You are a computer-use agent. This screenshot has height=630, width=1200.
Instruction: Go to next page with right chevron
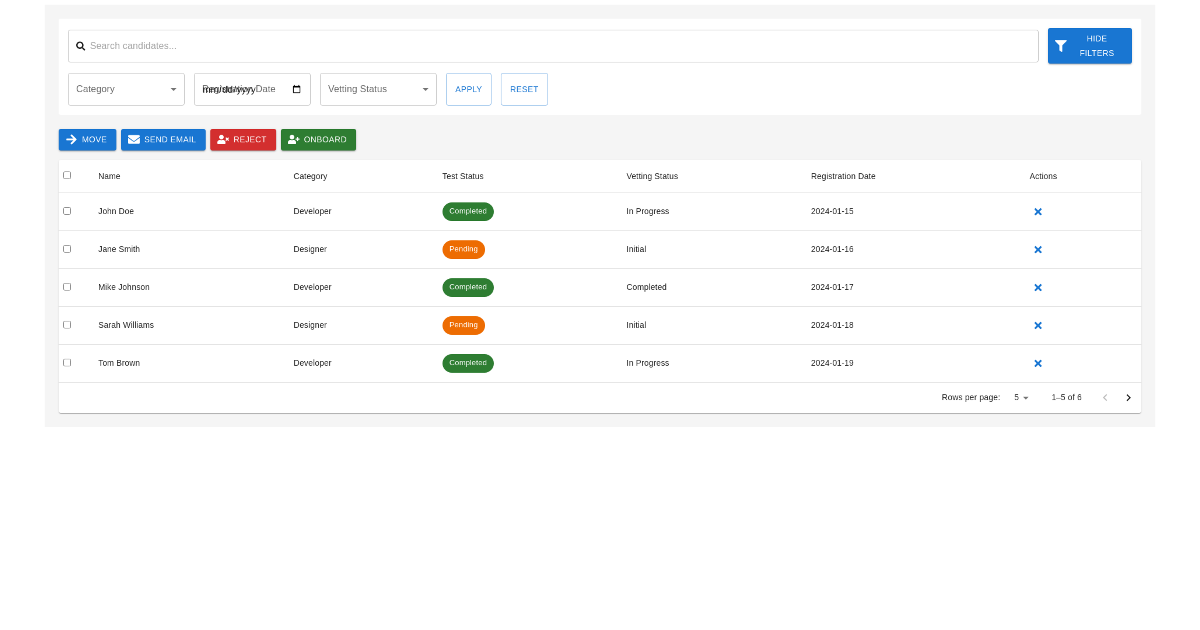click(1128, 397)
